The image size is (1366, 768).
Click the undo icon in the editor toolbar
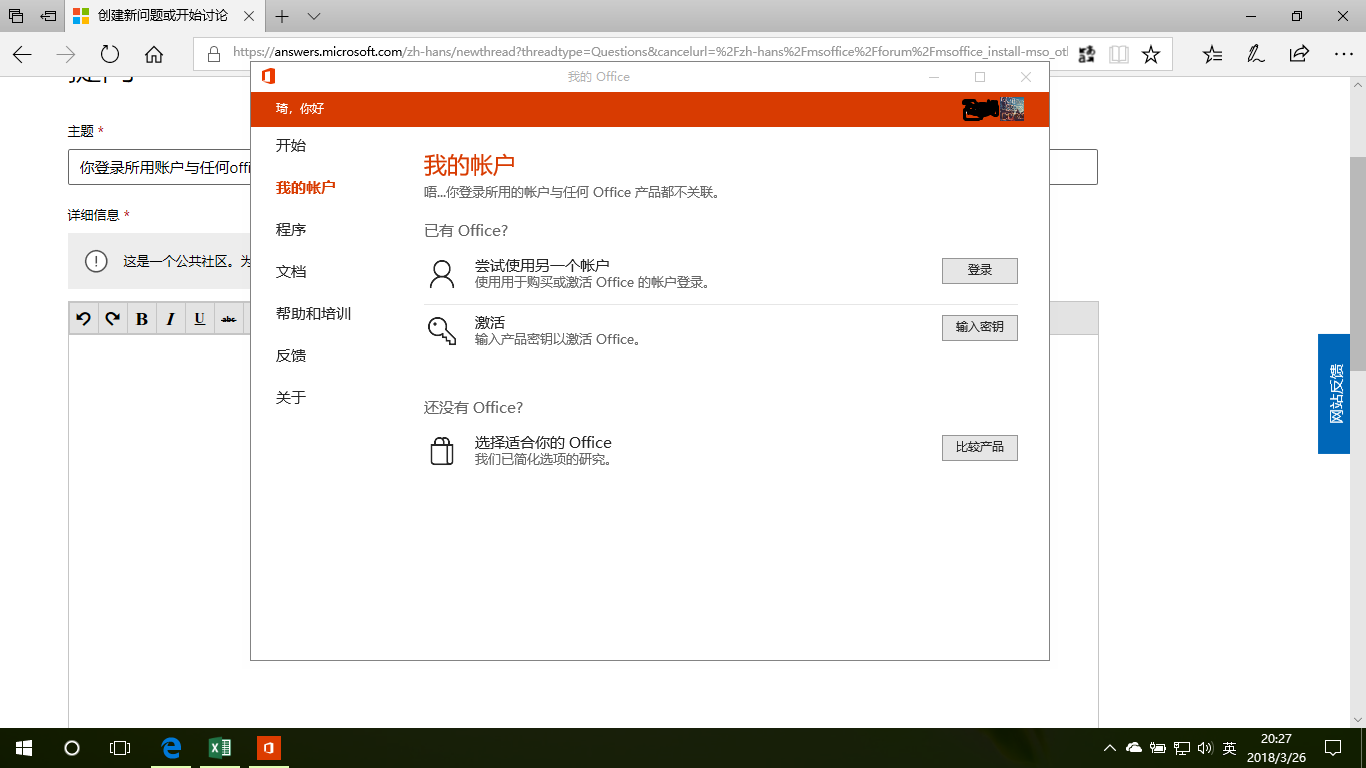pos(84,319)
